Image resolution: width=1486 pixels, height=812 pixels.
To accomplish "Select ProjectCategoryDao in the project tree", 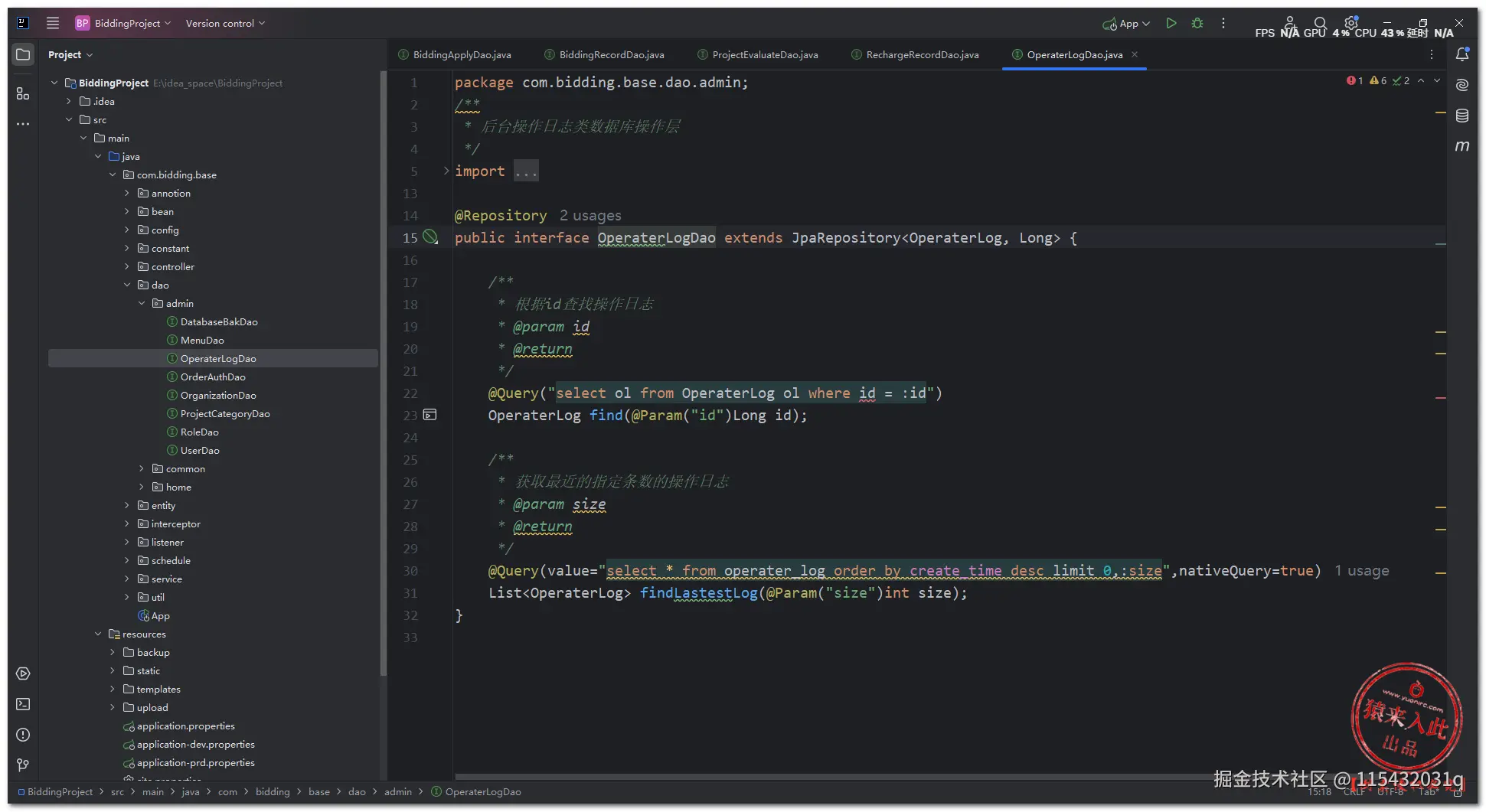I will (225, 413).
